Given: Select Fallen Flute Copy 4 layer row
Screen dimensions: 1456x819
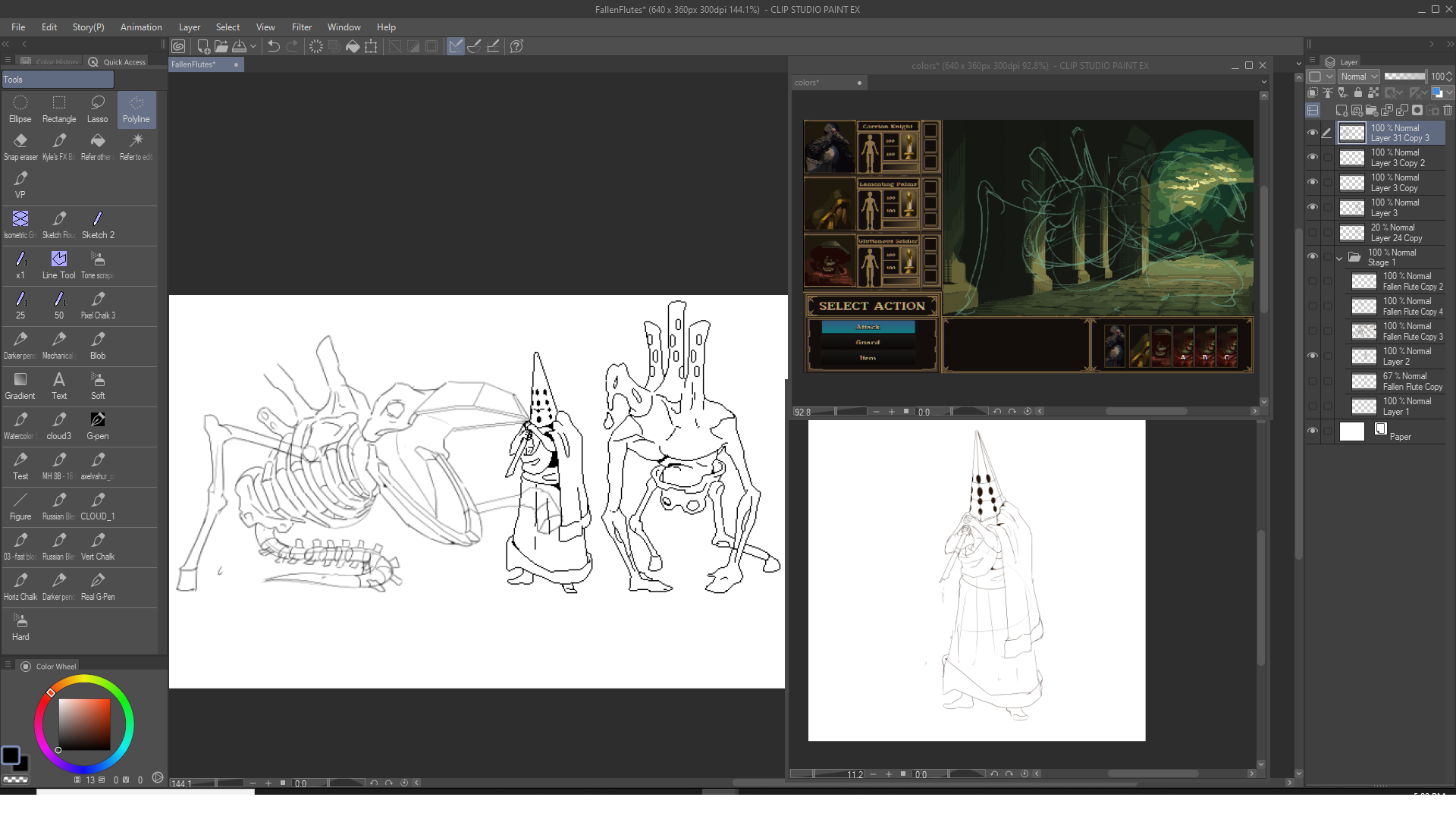Looking at the screenshot, I should tap(1396, 306).
